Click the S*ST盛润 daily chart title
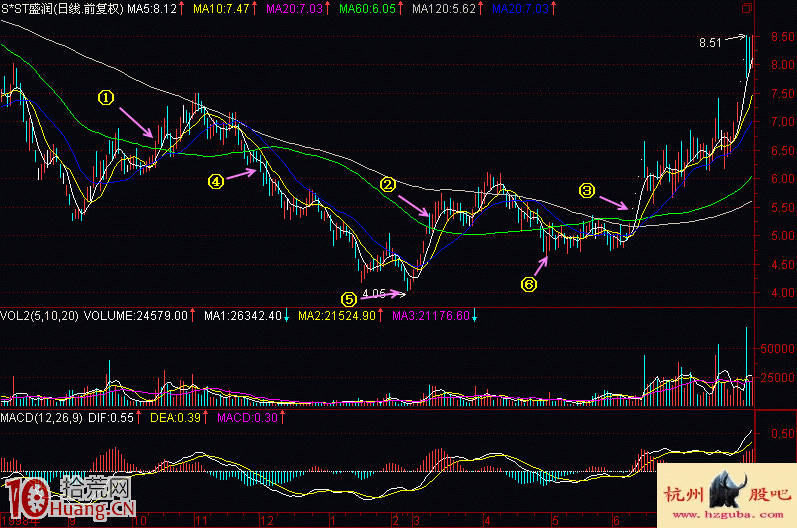This screenshot has height=528, width=797. (x=62, y=9)
